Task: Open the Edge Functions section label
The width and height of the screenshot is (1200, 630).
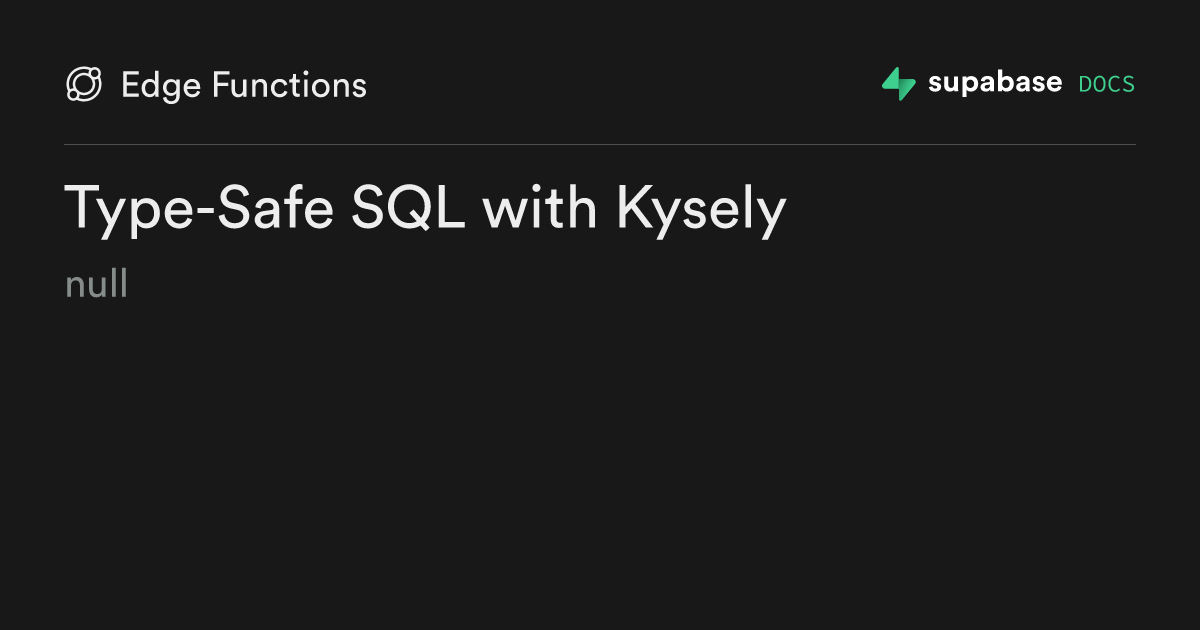Action: coord(244,85)
